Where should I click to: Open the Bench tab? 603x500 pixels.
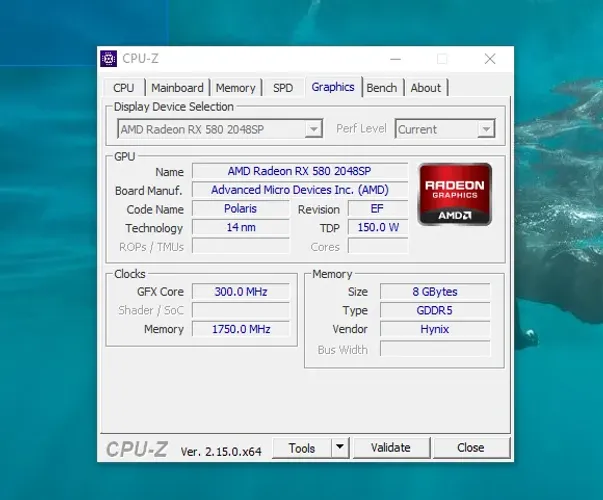click(x=381, y=88)
